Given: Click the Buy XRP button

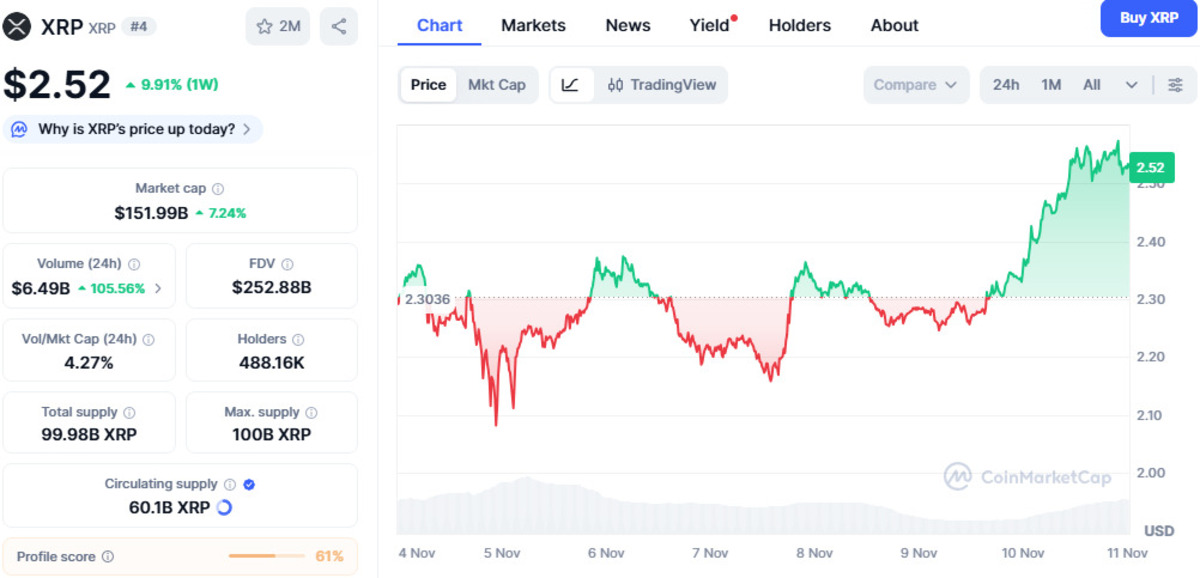Looking at the screenshot, I should pos(1148,18).
